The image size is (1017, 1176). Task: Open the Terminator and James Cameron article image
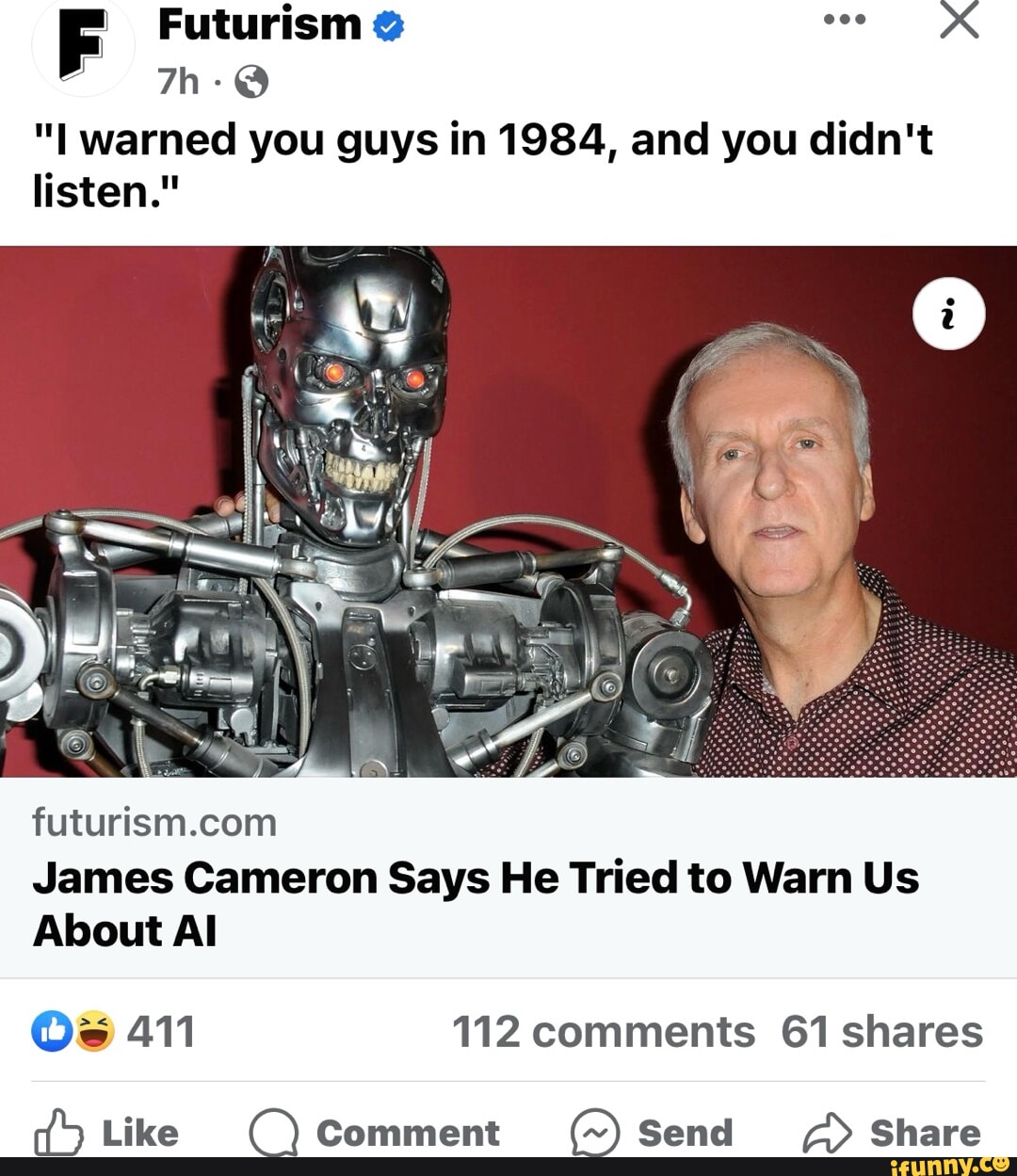(x=508, y=511)
